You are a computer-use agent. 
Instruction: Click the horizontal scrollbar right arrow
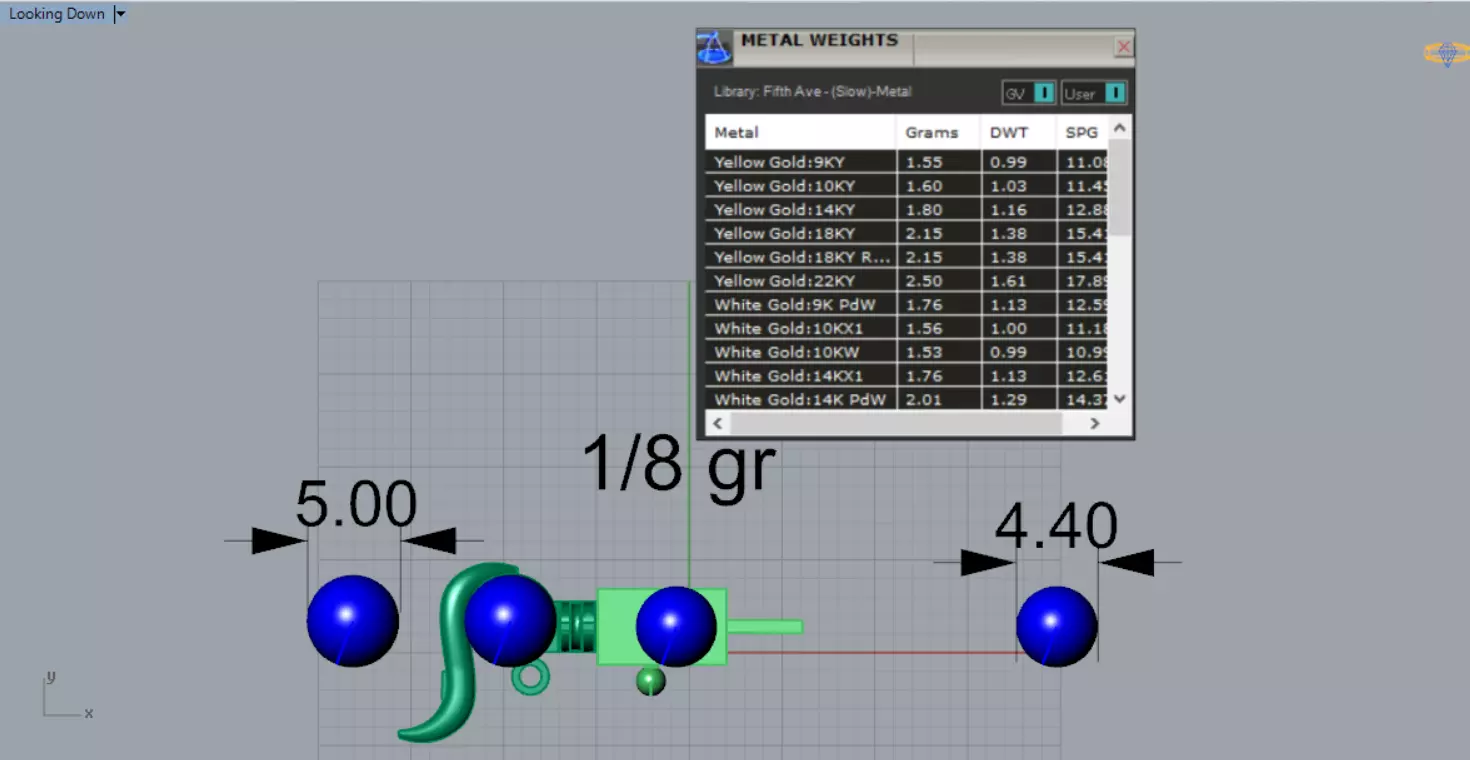pos(1095,423)
